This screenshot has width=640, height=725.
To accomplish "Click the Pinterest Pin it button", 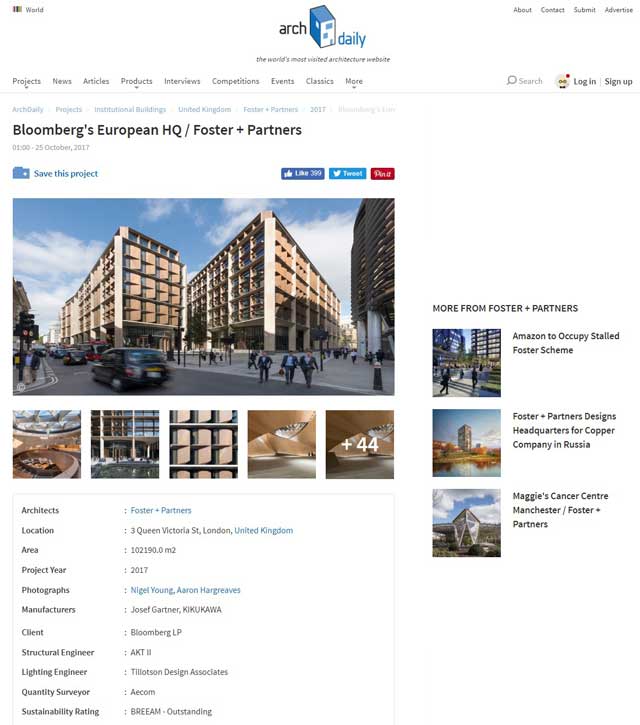I will pyautogui.click(x=382, y=173).
